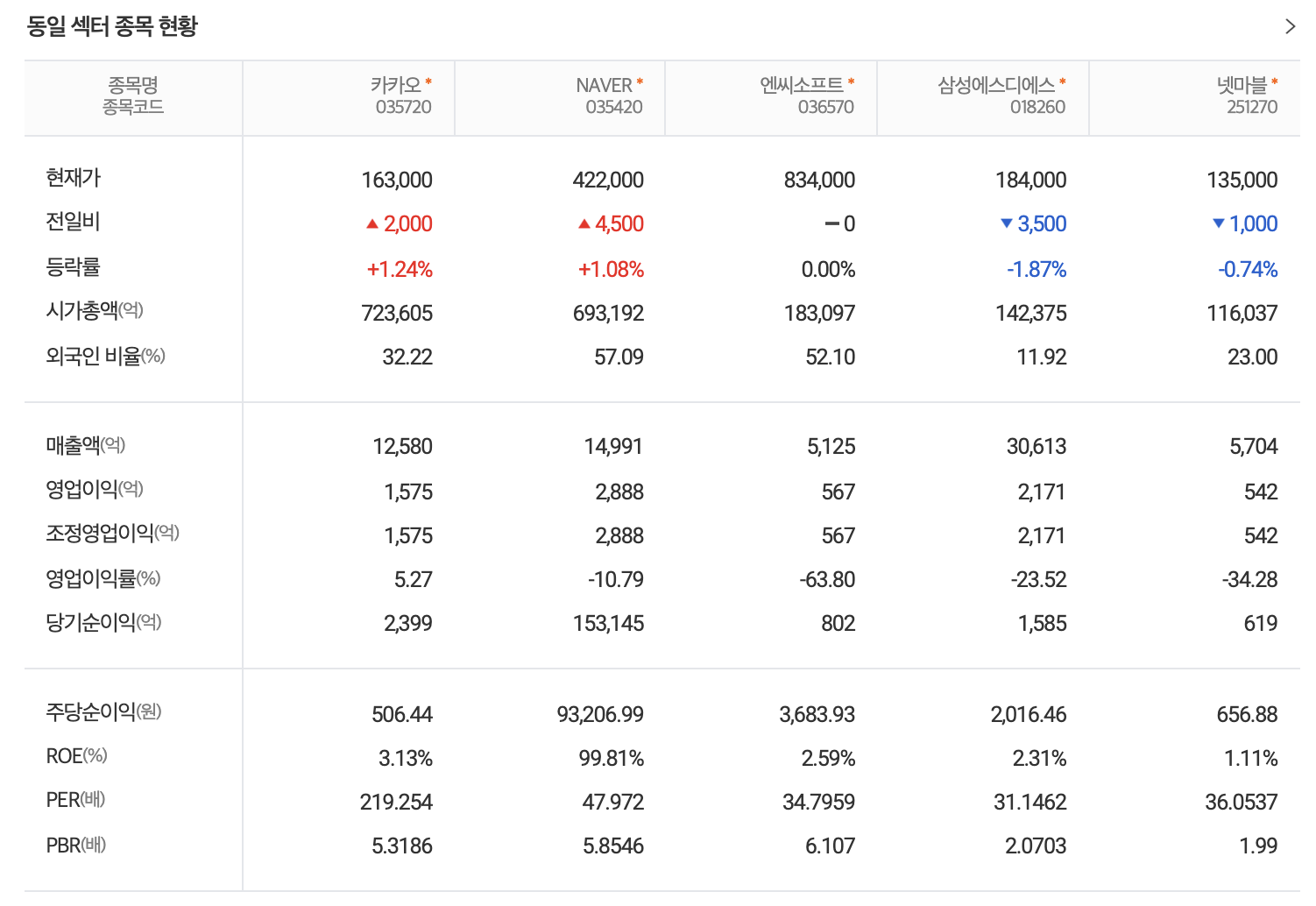Click NAVER revenue 14,991
The width and height of the screenshot is (1316, 906).
point(614,446)
